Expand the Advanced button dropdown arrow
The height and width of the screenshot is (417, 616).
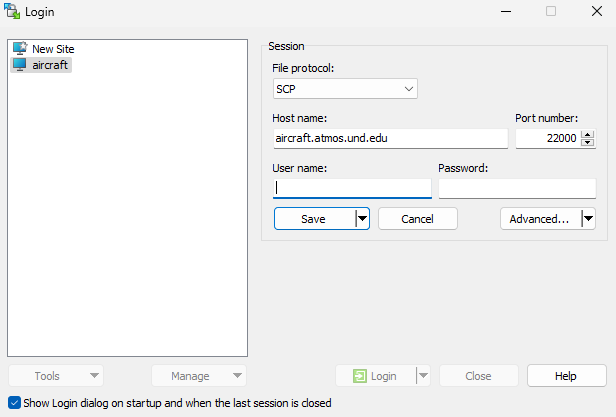(x=588, y=219)
